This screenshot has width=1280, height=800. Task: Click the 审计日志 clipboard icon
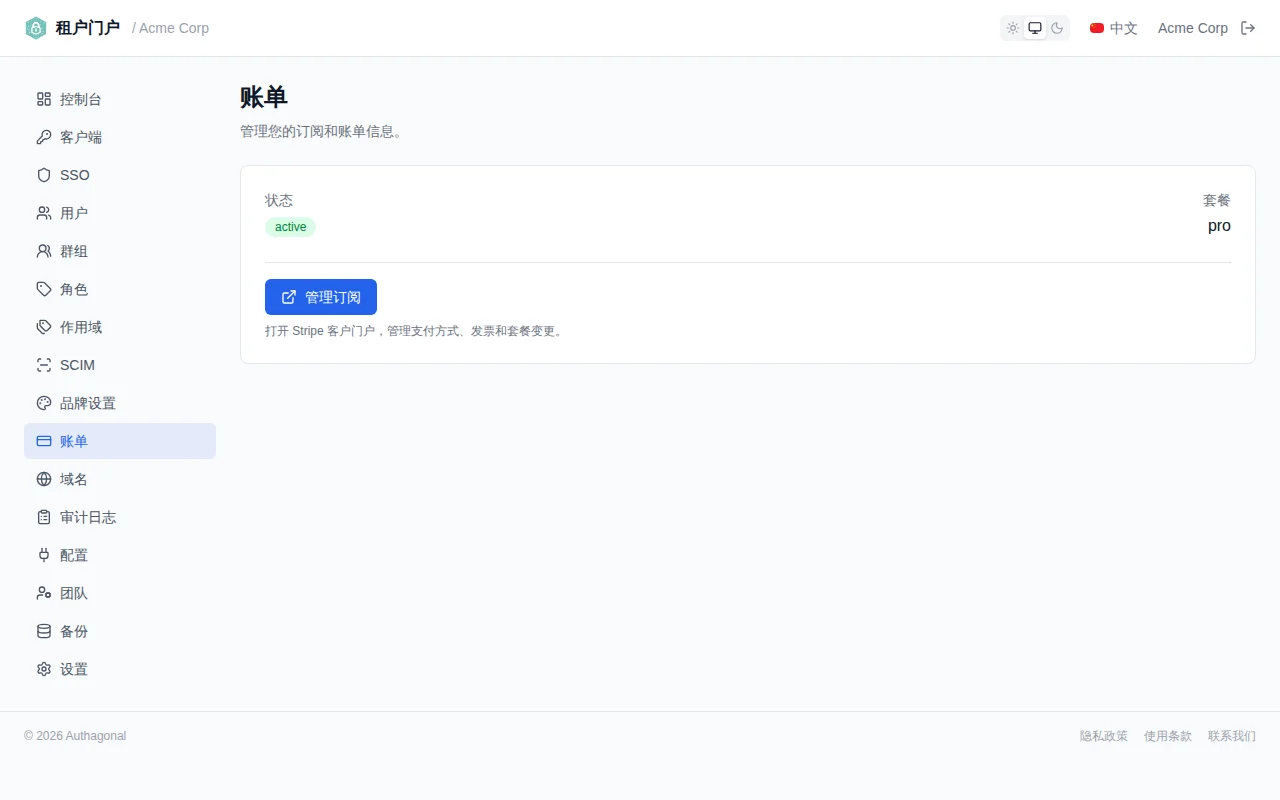[44, 517]
